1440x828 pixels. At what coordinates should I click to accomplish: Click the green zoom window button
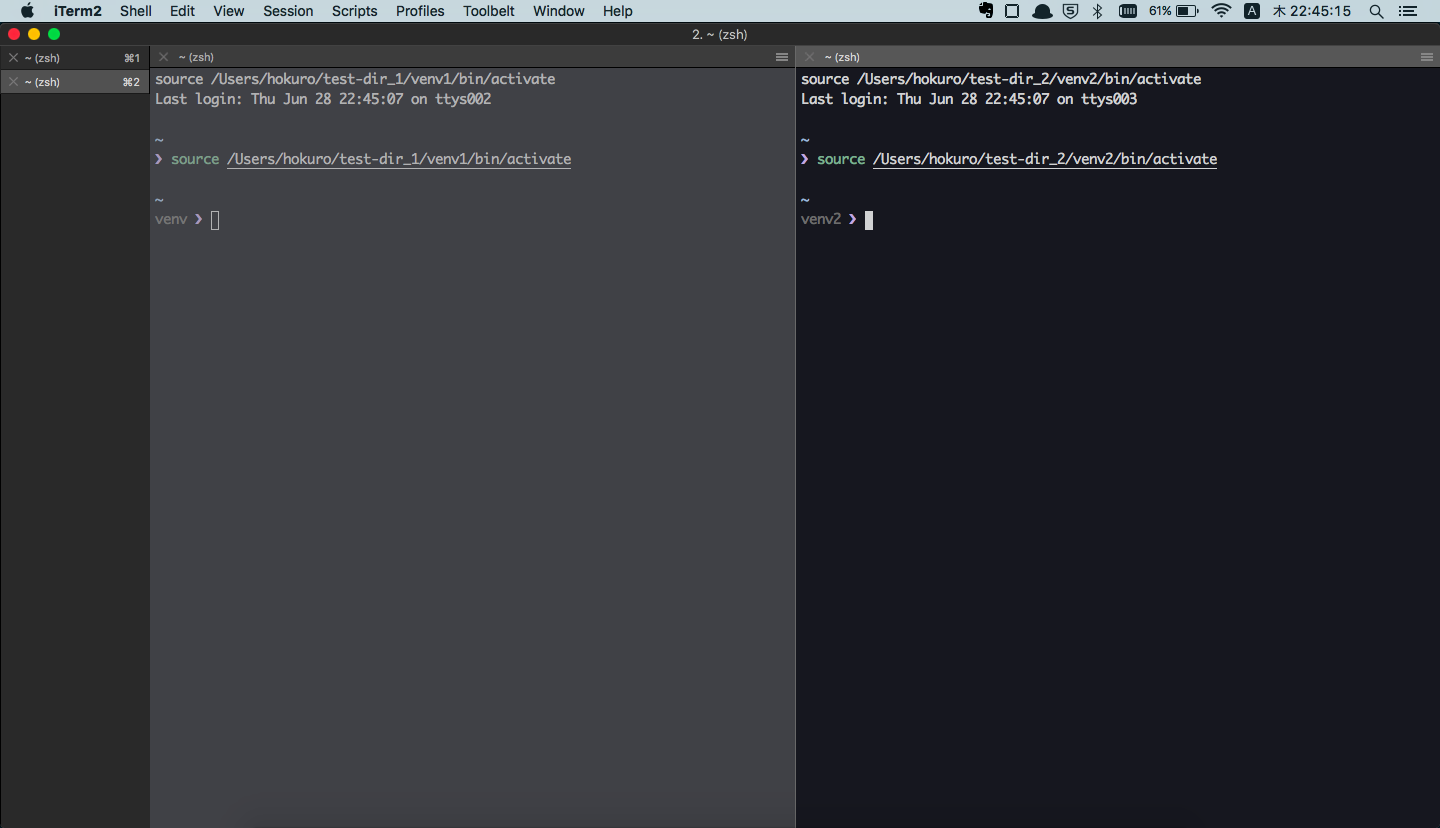click(x=54, y=34)
